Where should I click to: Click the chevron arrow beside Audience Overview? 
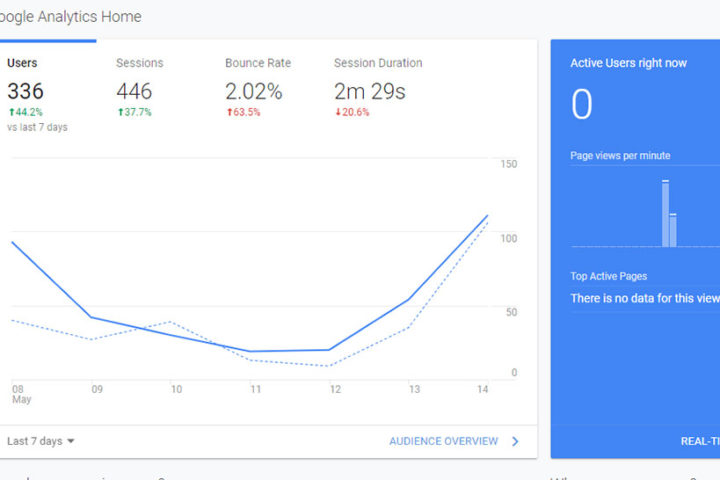(x=515, y=441)
